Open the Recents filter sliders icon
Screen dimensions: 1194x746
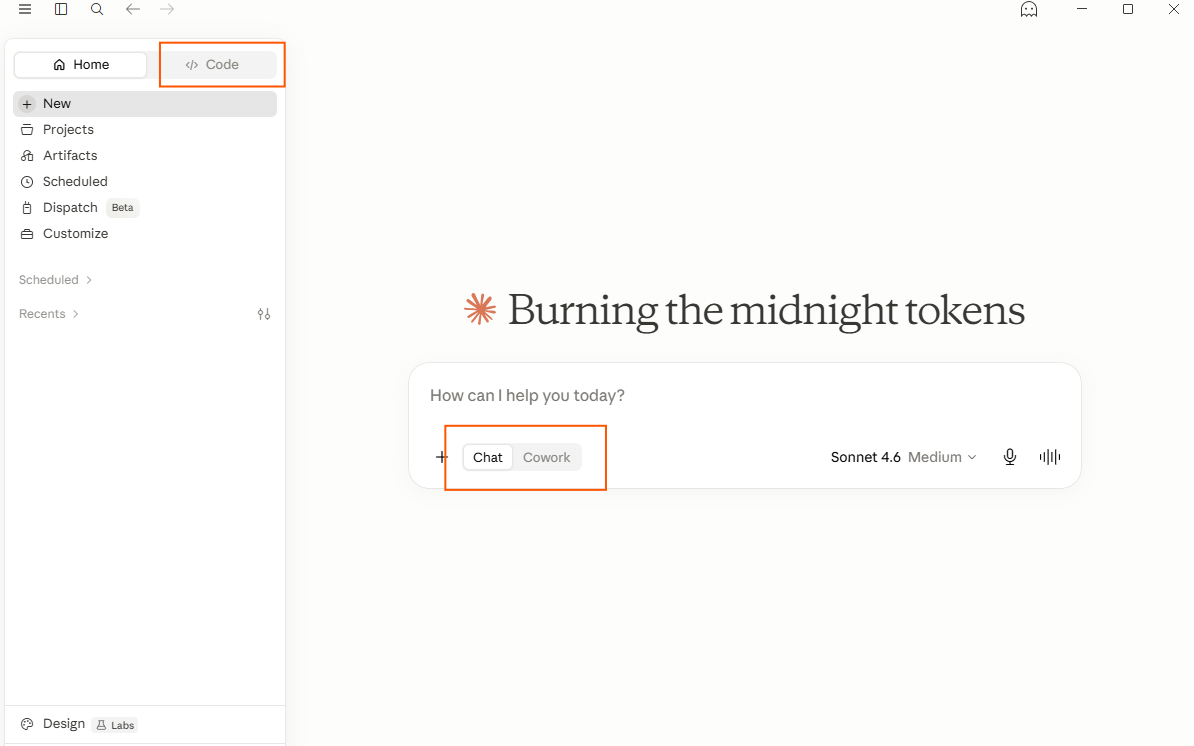tap(264, 314)
